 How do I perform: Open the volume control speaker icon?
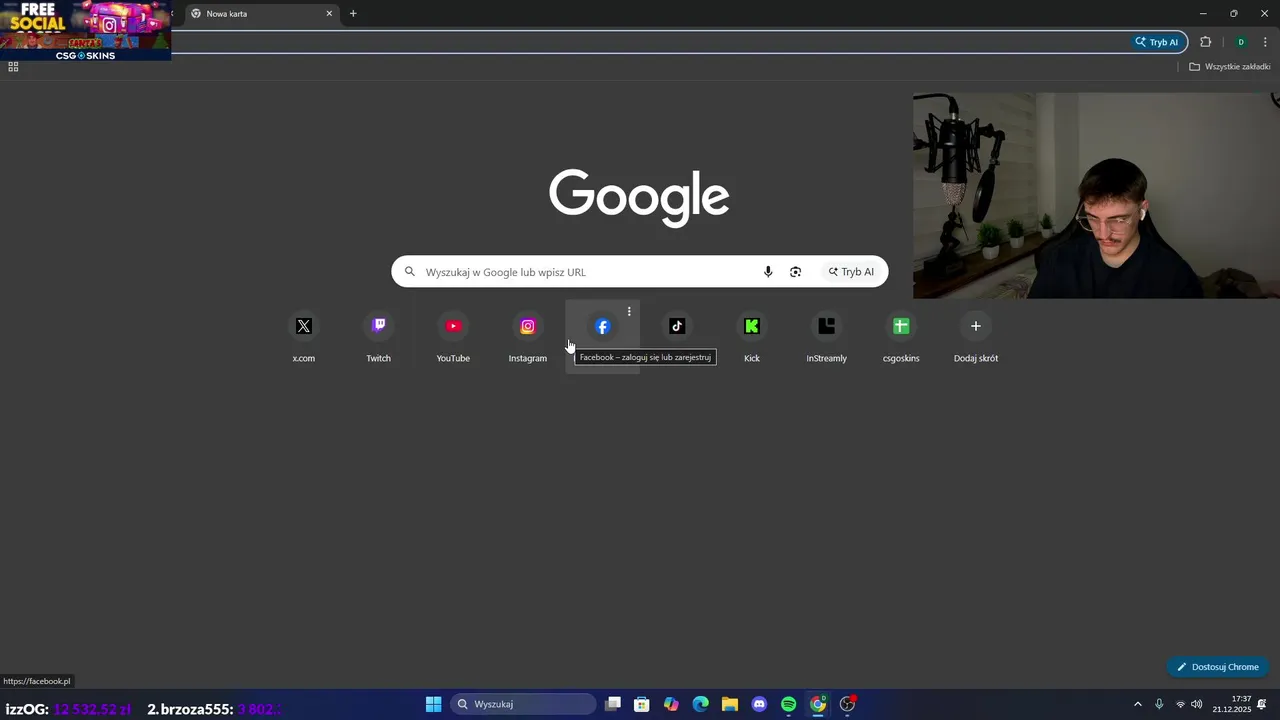pyautogui.click(x=1197, y=704)
